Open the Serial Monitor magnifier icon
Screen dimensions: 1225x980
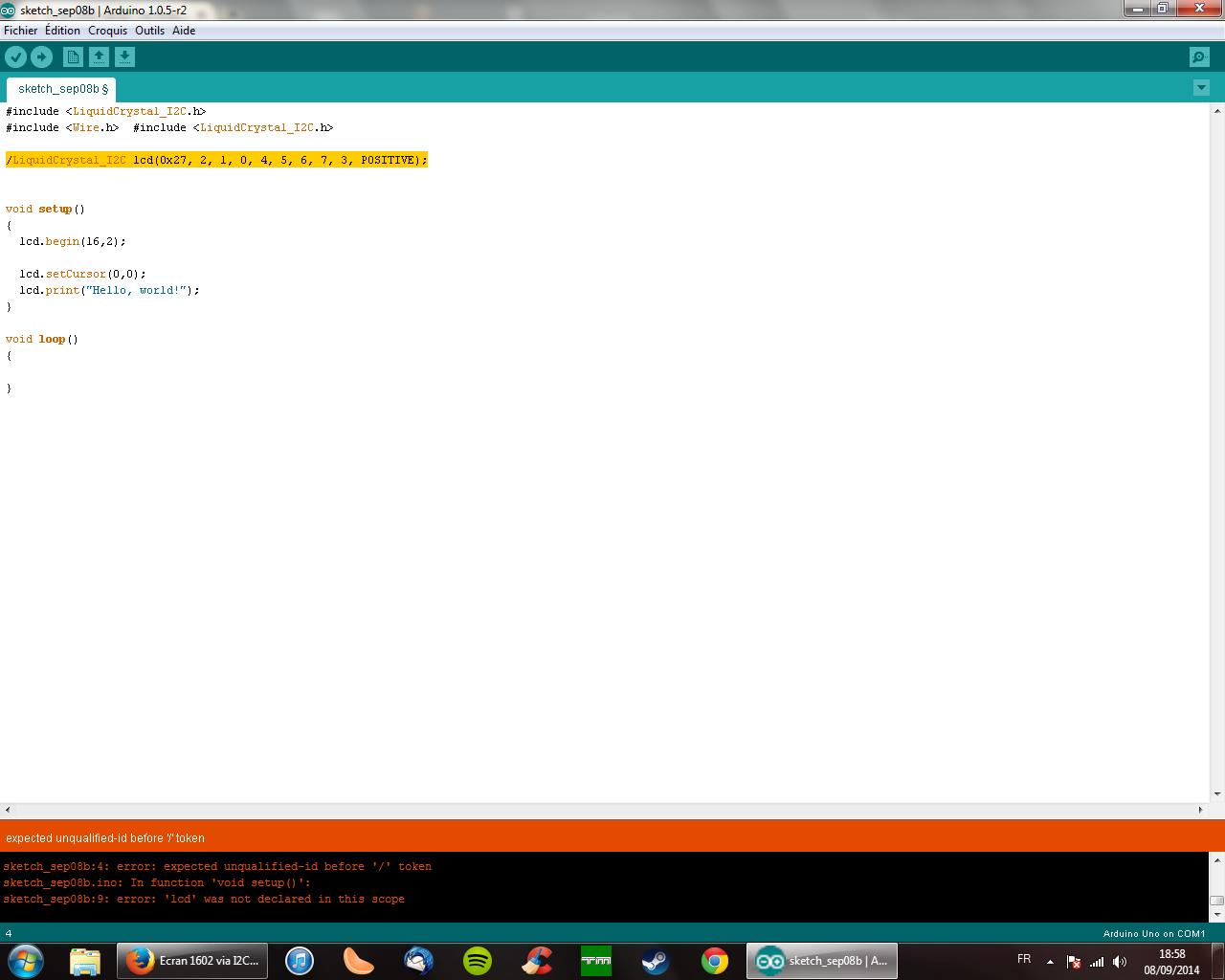click(x=1199, y=57)
